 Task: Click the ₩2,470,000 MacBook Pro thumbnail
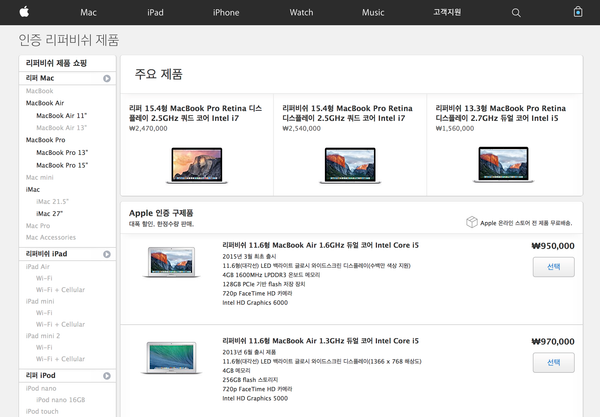[x=197, y=165]
